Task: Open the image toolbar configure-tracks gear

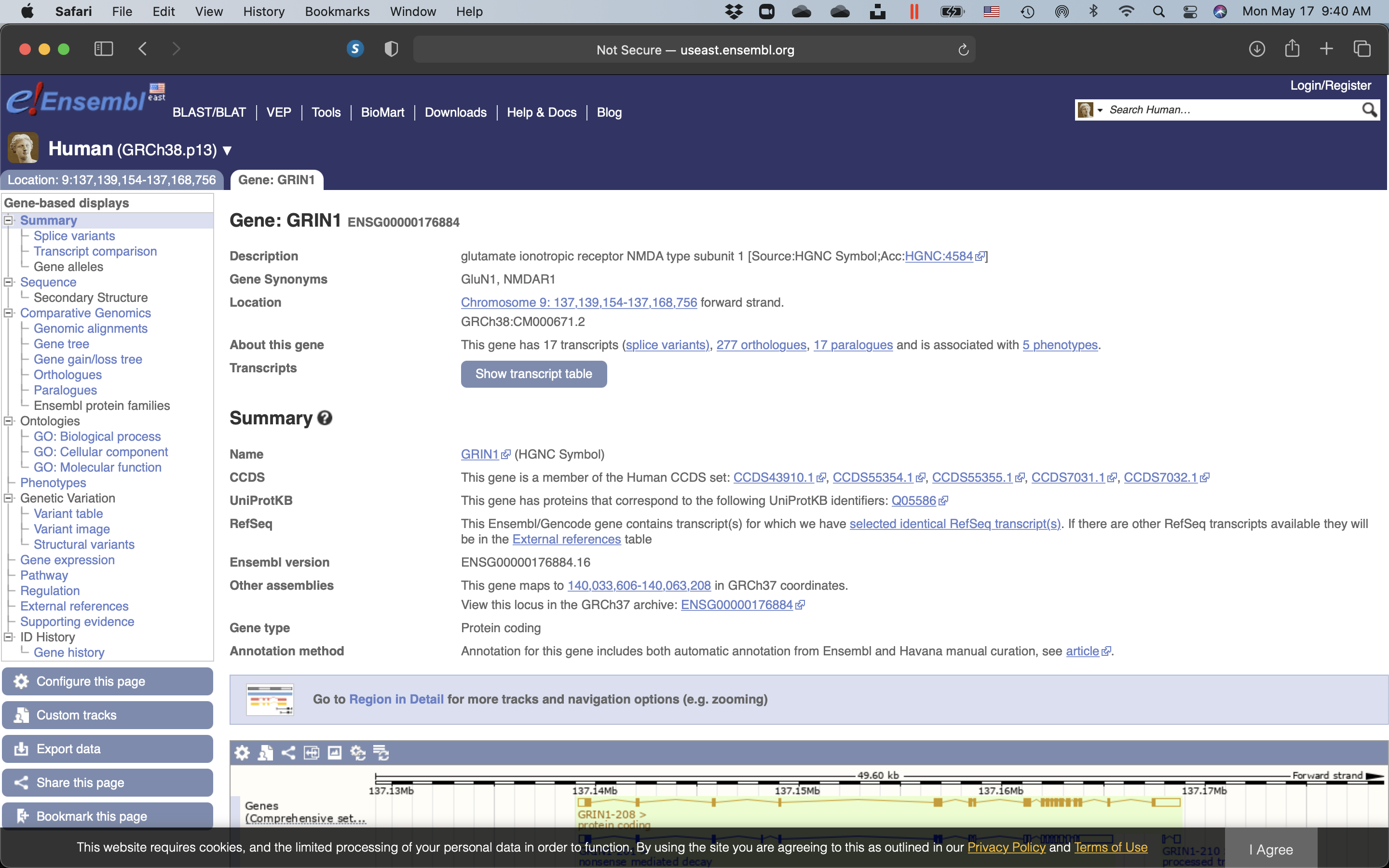Action: 242,753
